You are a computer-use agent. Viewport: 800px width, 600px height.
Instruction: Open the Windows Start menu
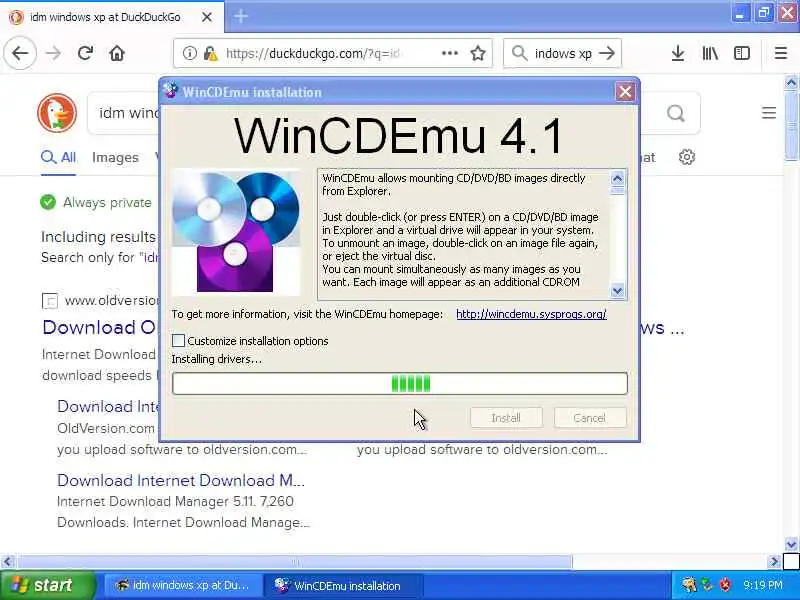coord(47,585)
